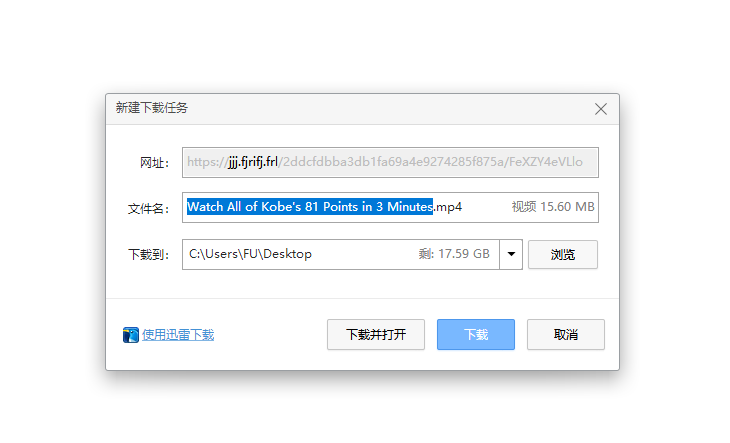Click the 网址 label
The height and width of the screenshot is (443, 730).
coord(153,162)
